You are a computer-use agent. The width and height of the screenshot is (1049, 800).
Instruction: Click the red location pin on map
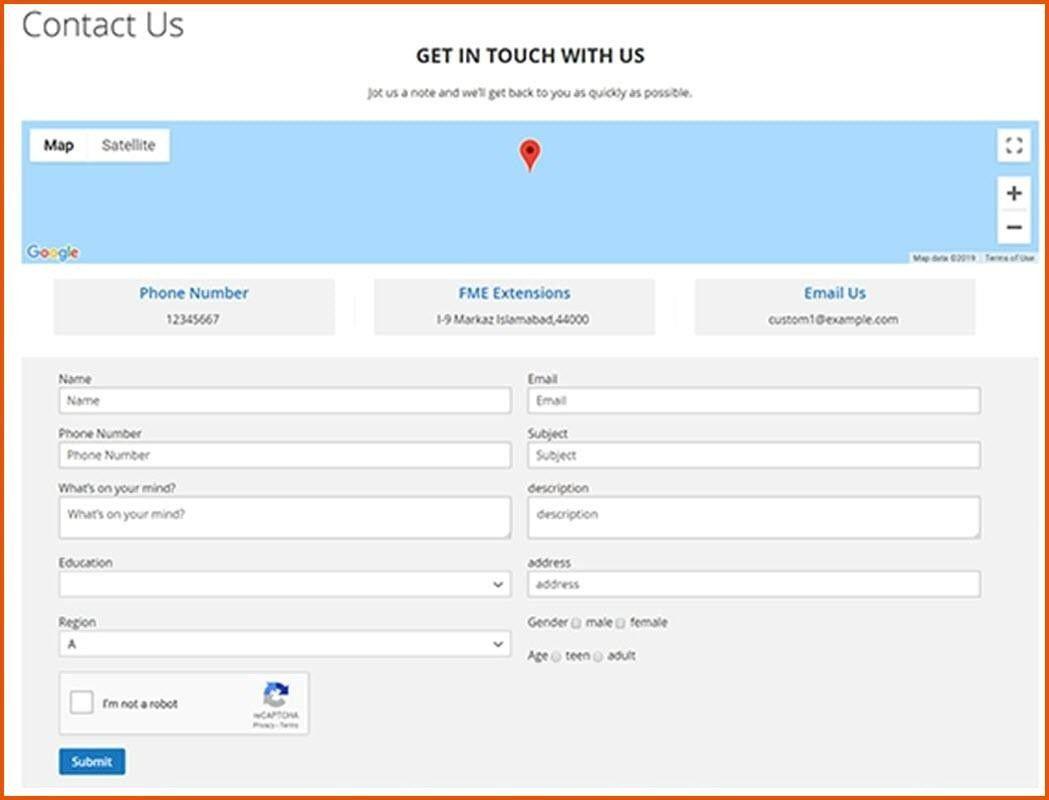pyautogui.click(x=529, y=154)
